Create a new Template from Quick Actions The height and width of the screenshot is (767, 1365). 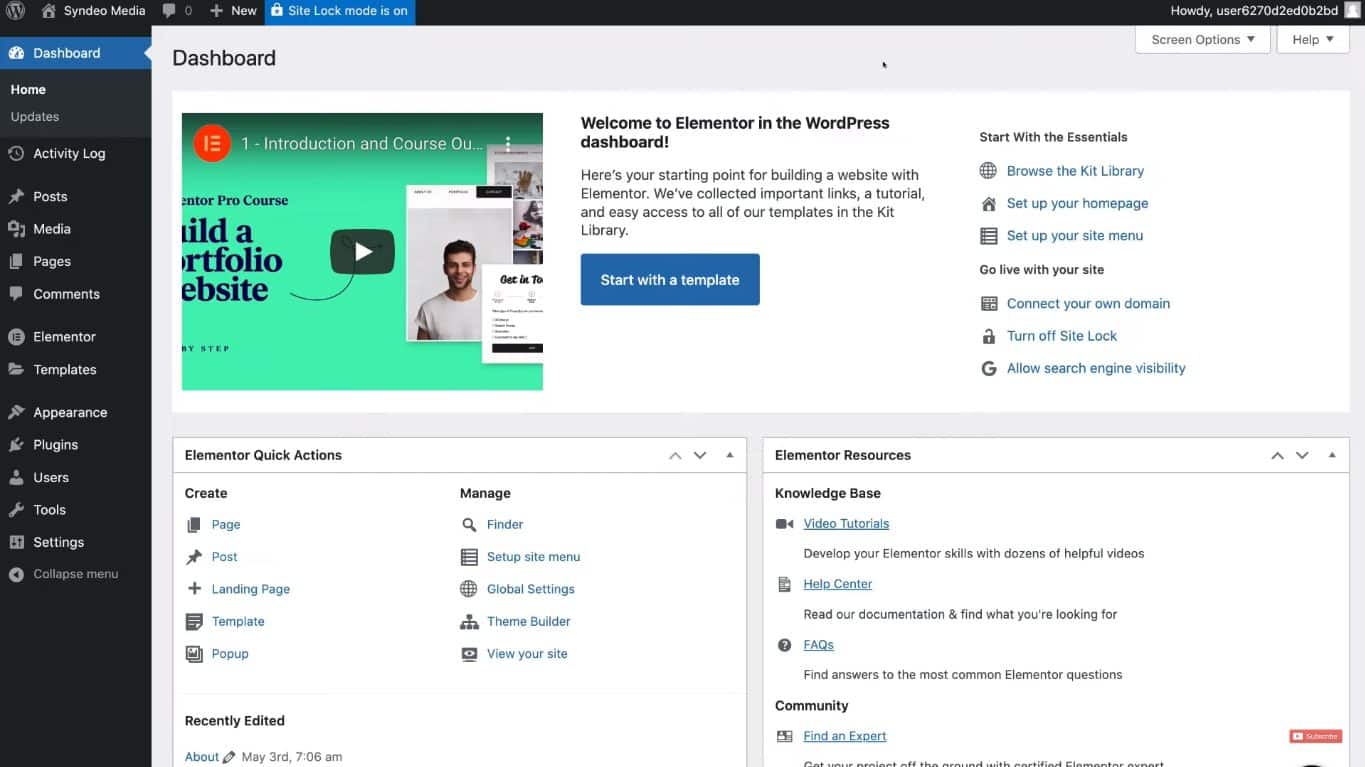coord(238,622)
